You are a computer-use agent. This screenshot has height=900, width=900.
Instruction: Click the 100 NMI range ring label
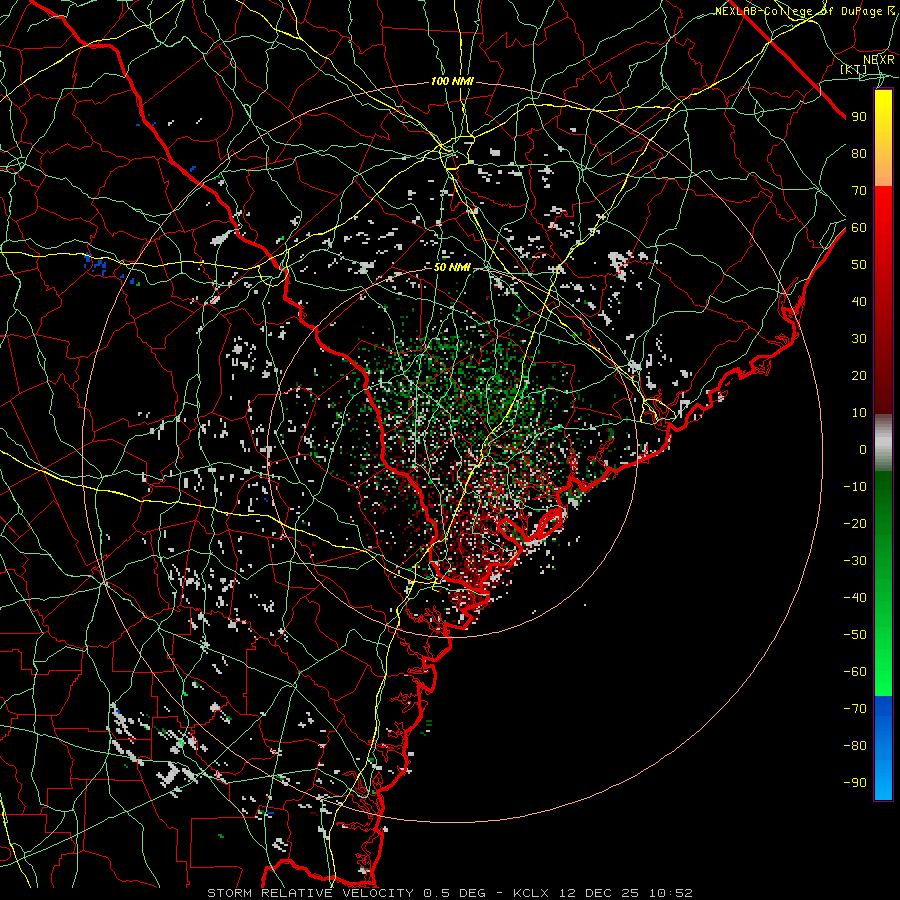(x=452, y=82)
